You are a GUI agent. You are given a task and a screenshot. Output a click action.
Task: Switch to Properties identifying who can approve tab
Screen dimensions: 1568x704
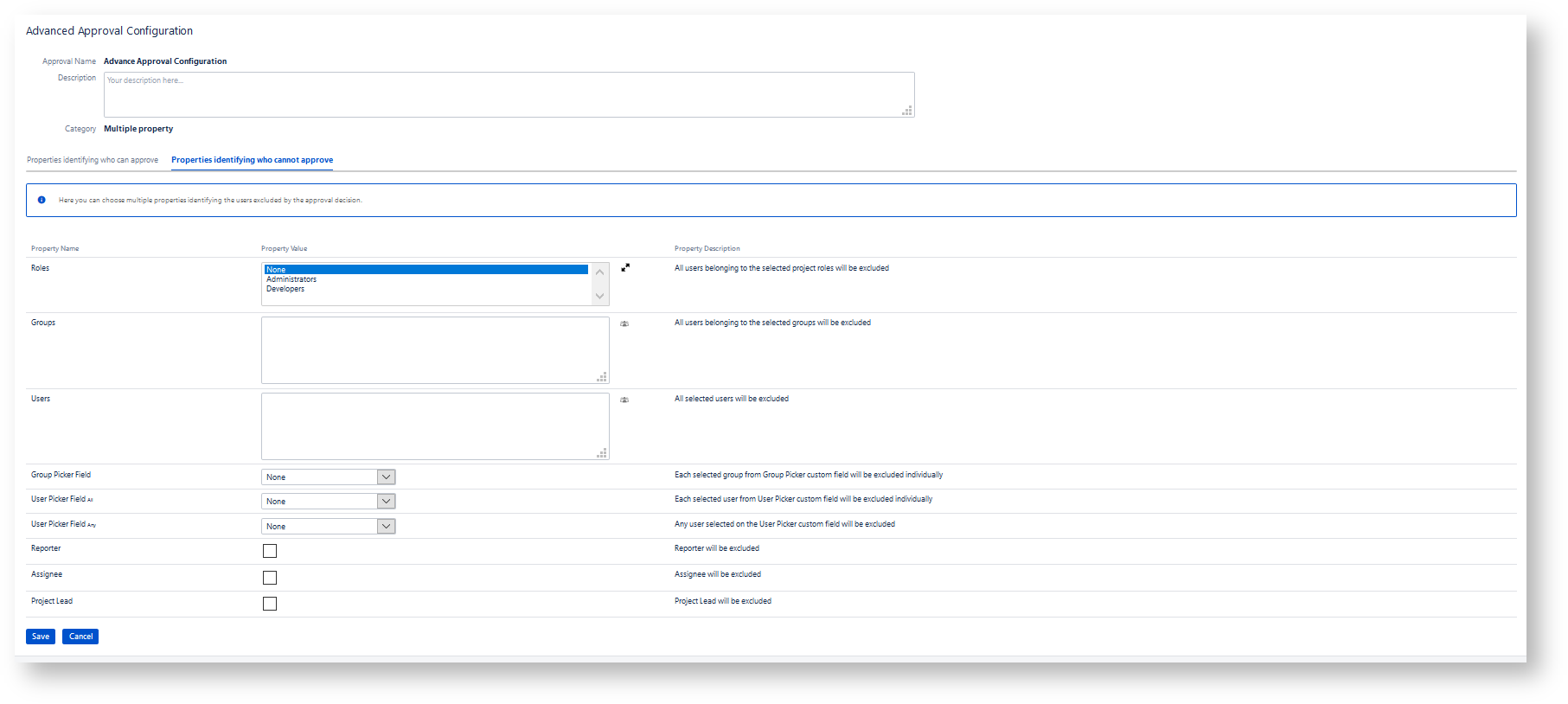[x=93, y=160]
